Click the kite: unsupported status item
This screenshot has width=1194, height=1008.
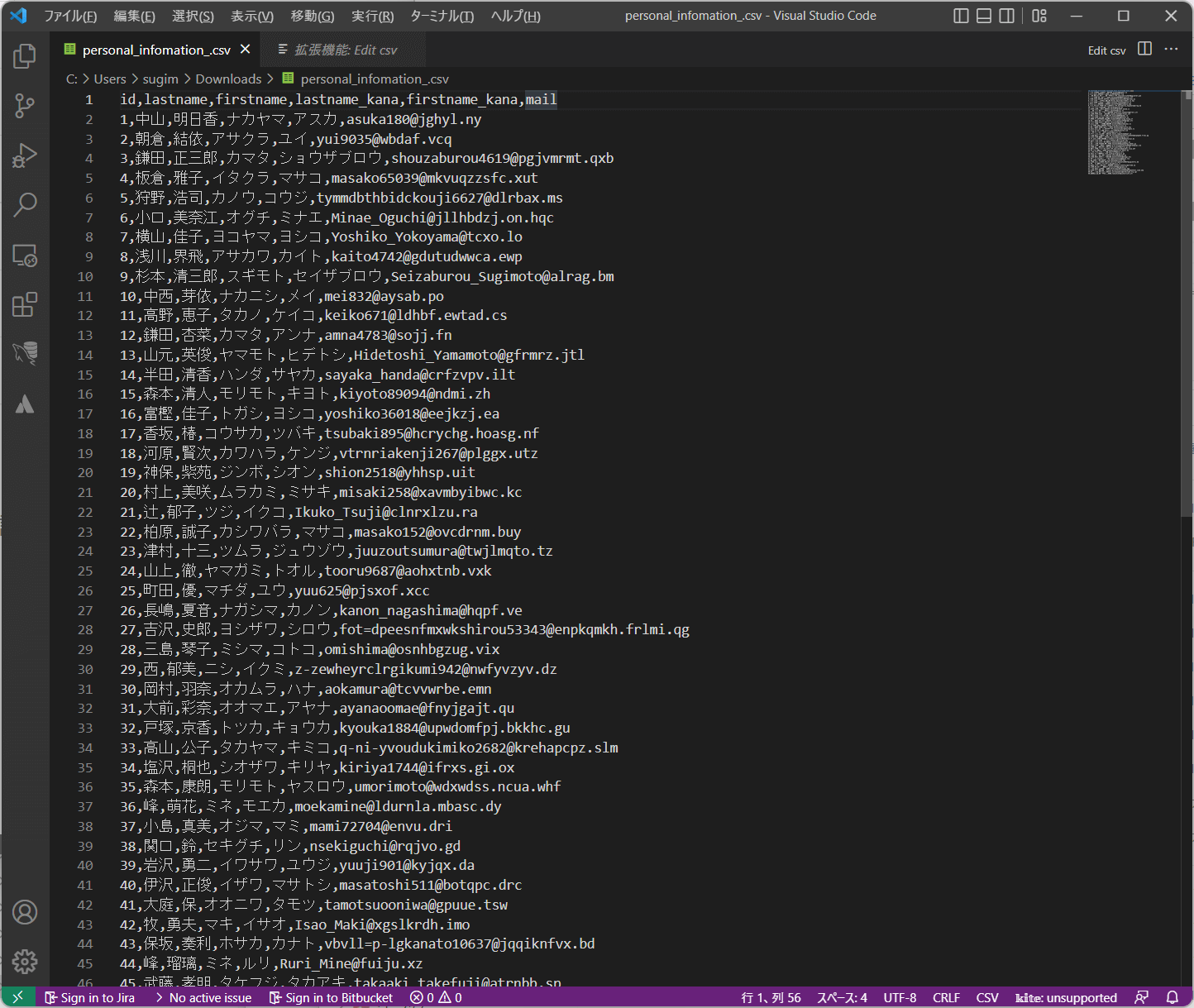(1066, 997)
